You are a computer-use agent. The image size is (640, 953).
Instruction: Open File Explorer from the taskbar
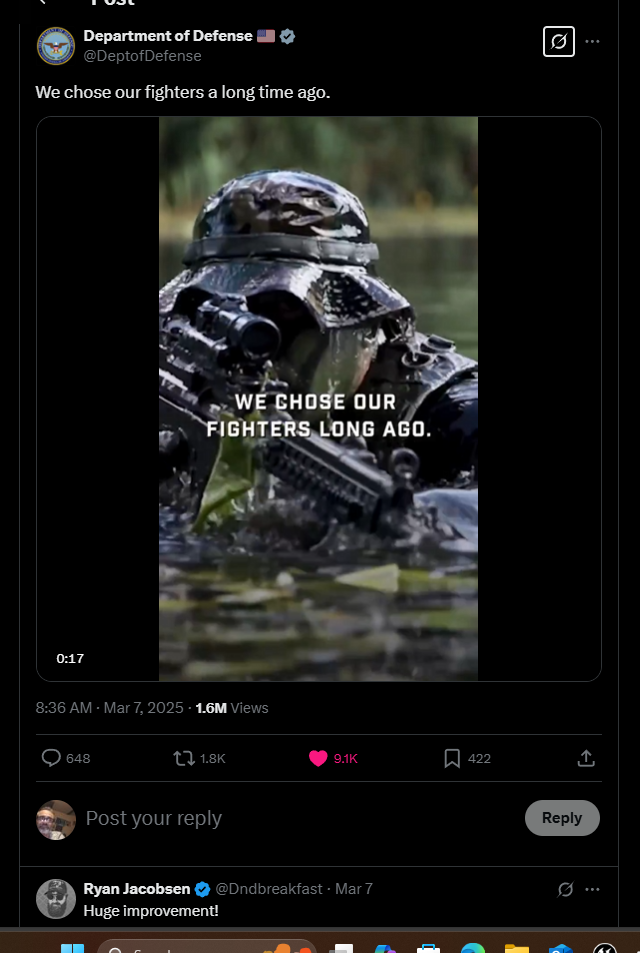click(516, 946)
